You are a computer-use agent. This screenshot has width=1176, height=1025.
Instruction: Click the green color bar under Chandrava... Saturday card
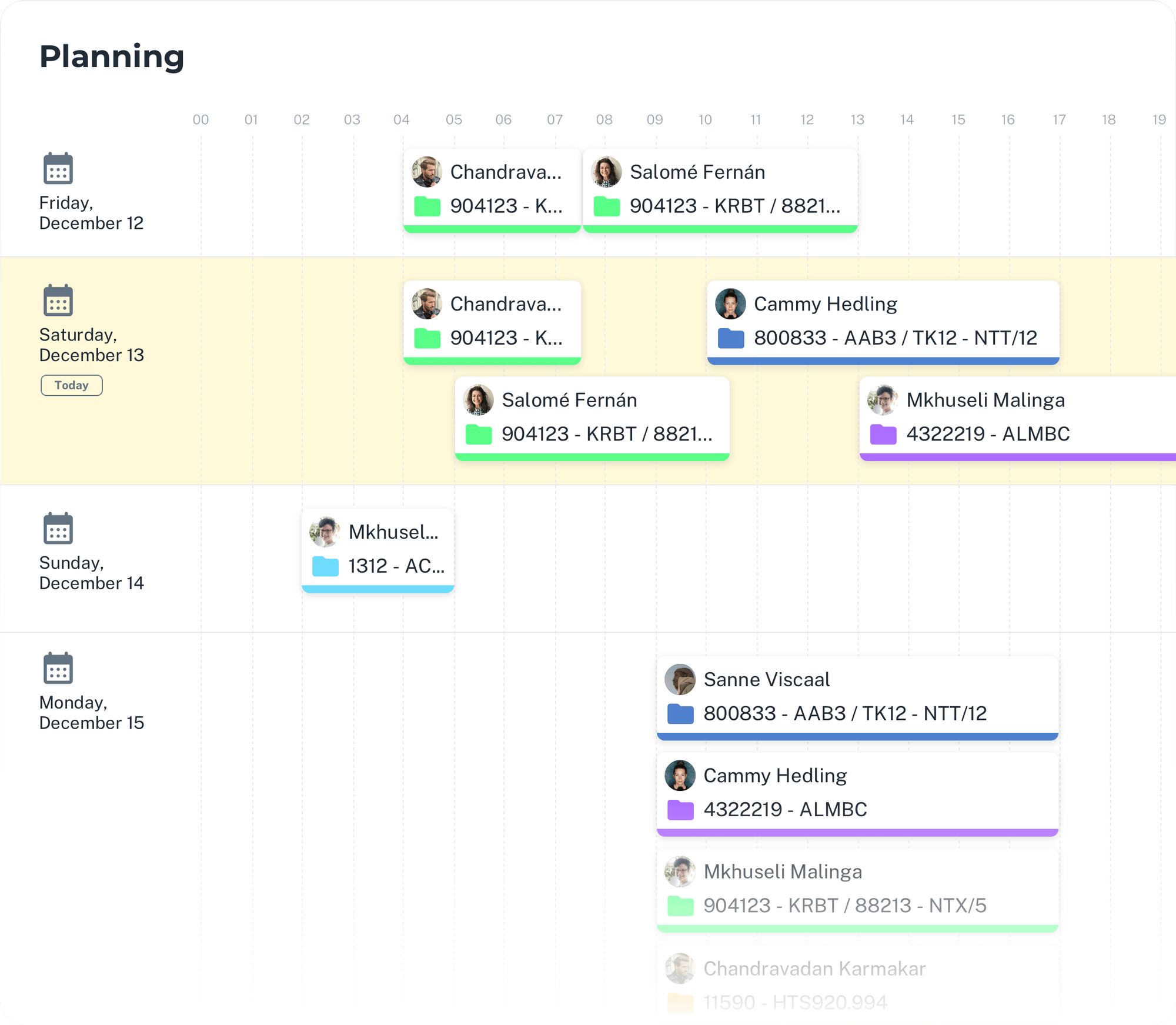(x=492, y=360)
